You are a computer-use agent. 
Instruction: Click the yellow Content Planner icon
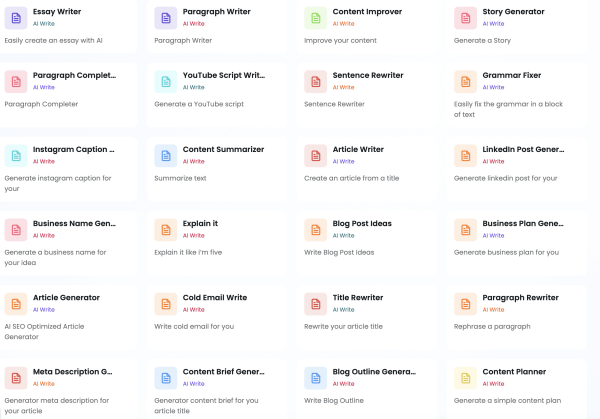(x=466, y=378)
